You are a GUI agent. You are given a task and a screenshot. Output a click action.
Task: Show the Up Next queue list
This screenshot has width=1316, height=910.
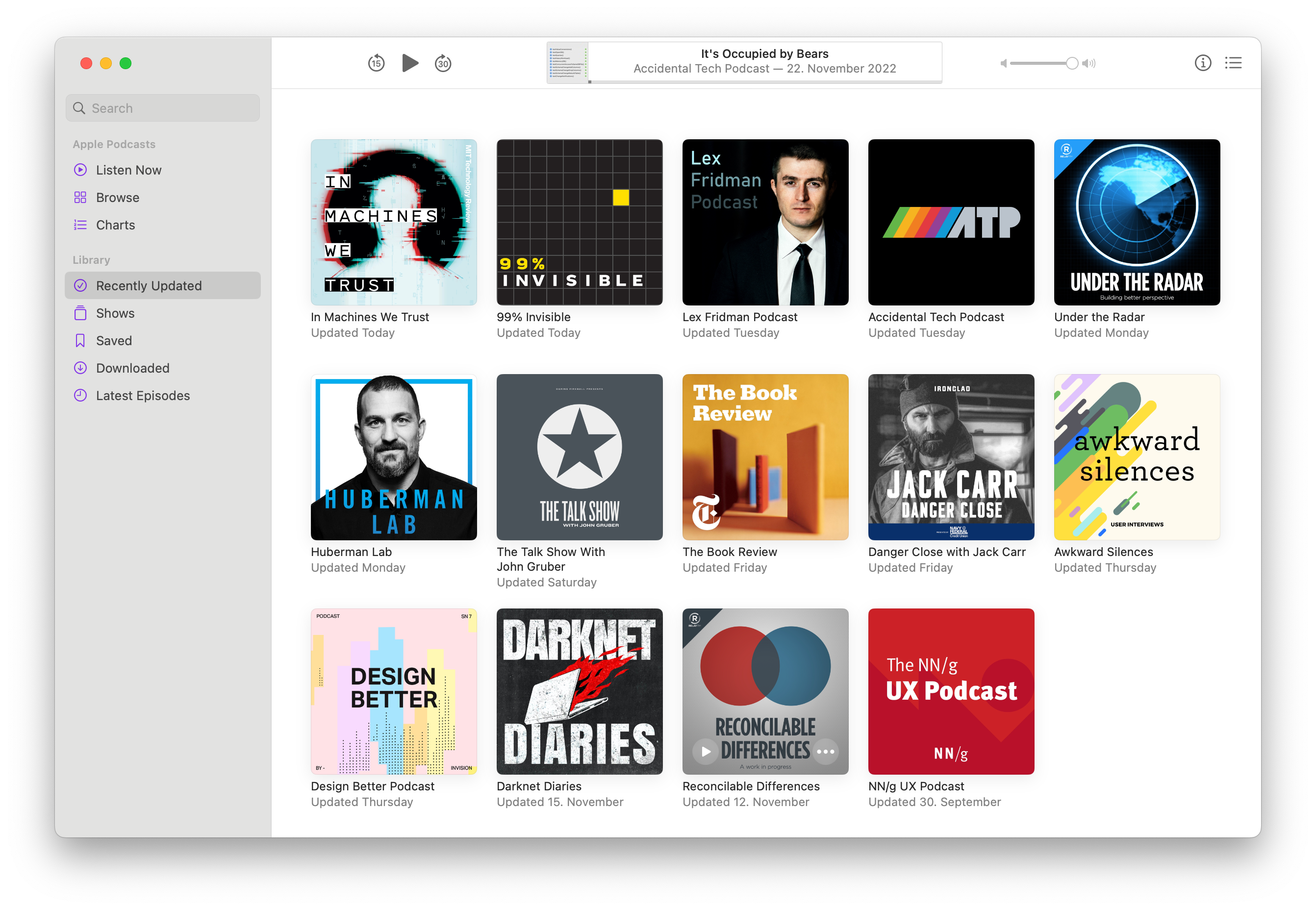click(x=1233, y=63)
